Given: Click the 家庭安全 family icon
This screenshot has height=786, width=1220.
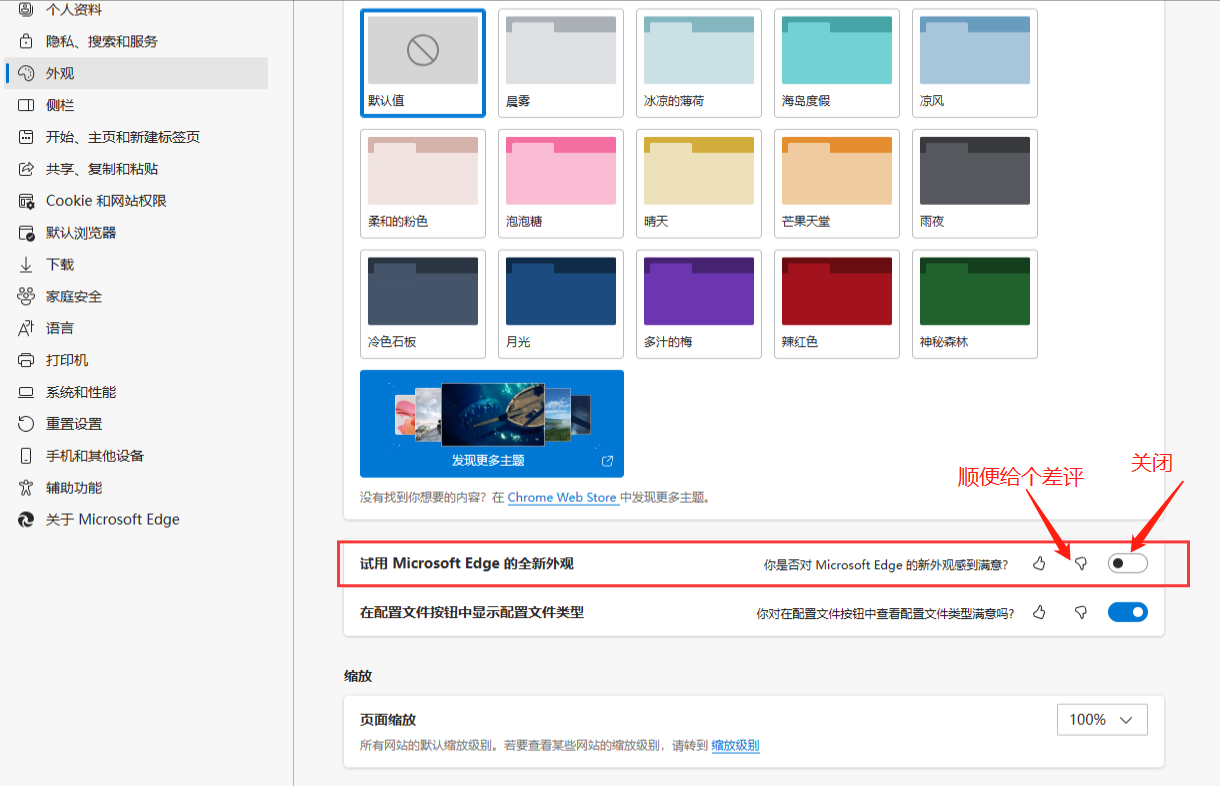Looking at the screenshot, I should [x=26, y=297].
